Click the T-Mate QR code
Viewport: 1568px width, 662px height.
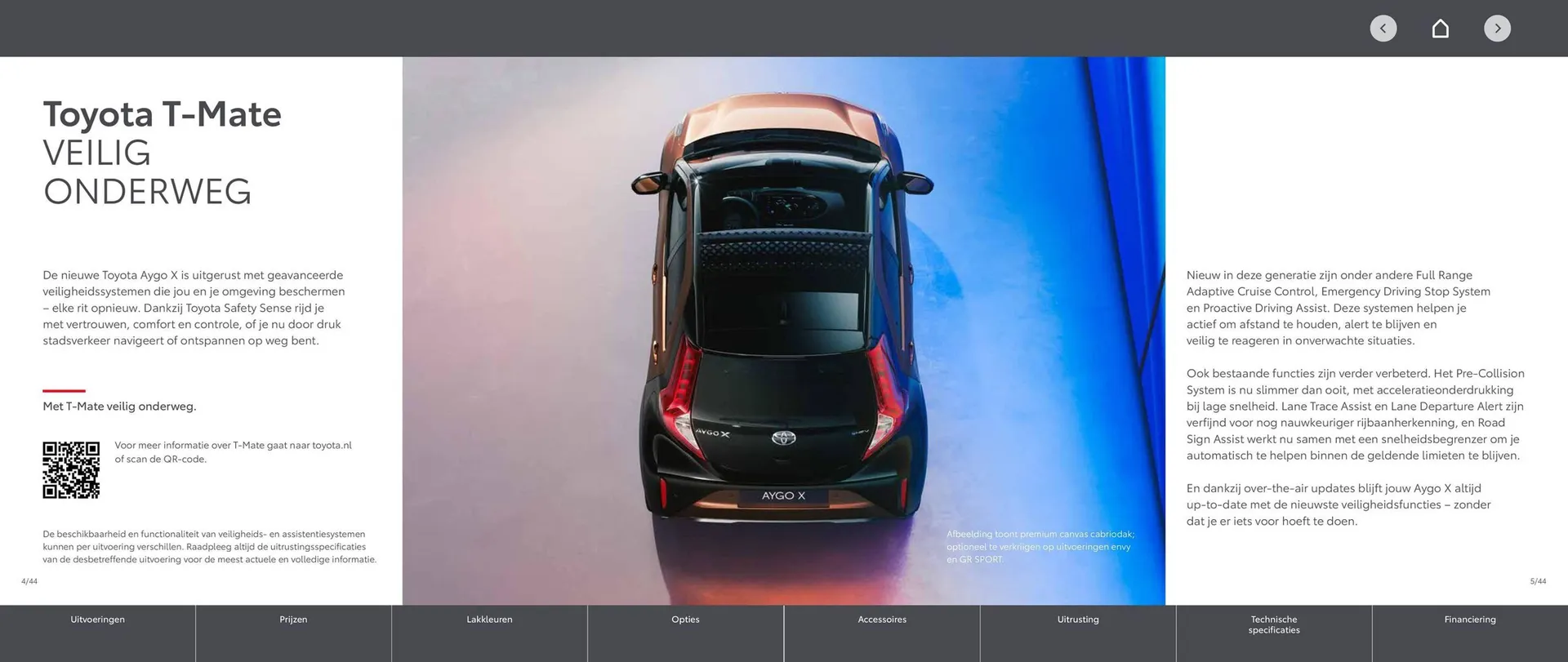tap(71, 470)
